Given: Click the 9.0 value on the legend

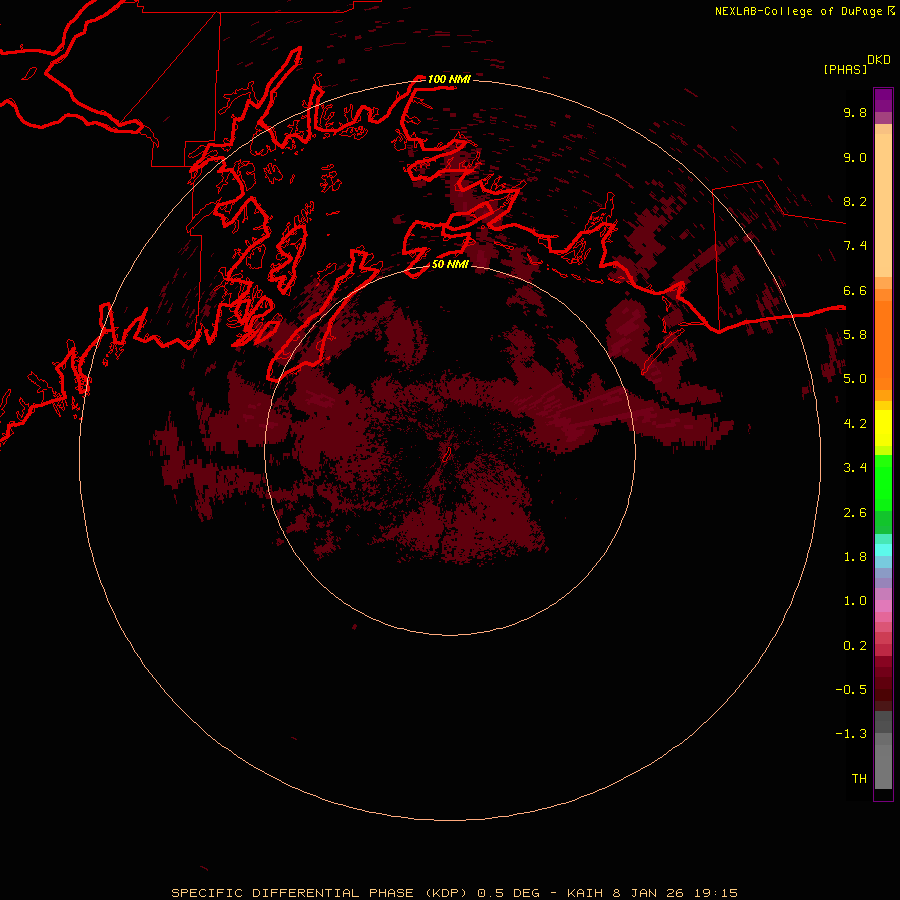Looking at the screenshot, I should [855, 157].
